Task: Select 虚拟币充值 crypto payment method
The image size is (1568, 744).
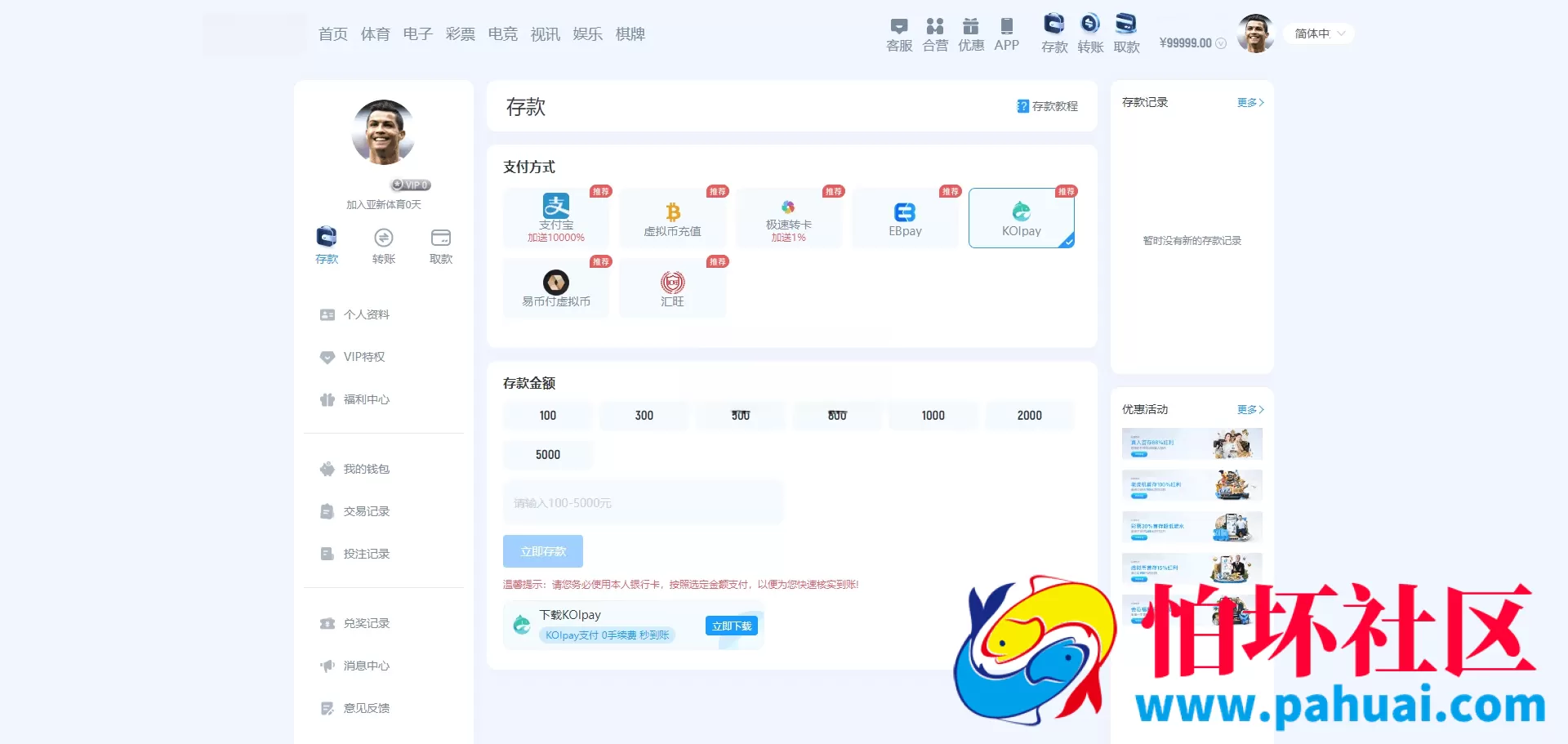Action: coord(672,218)
